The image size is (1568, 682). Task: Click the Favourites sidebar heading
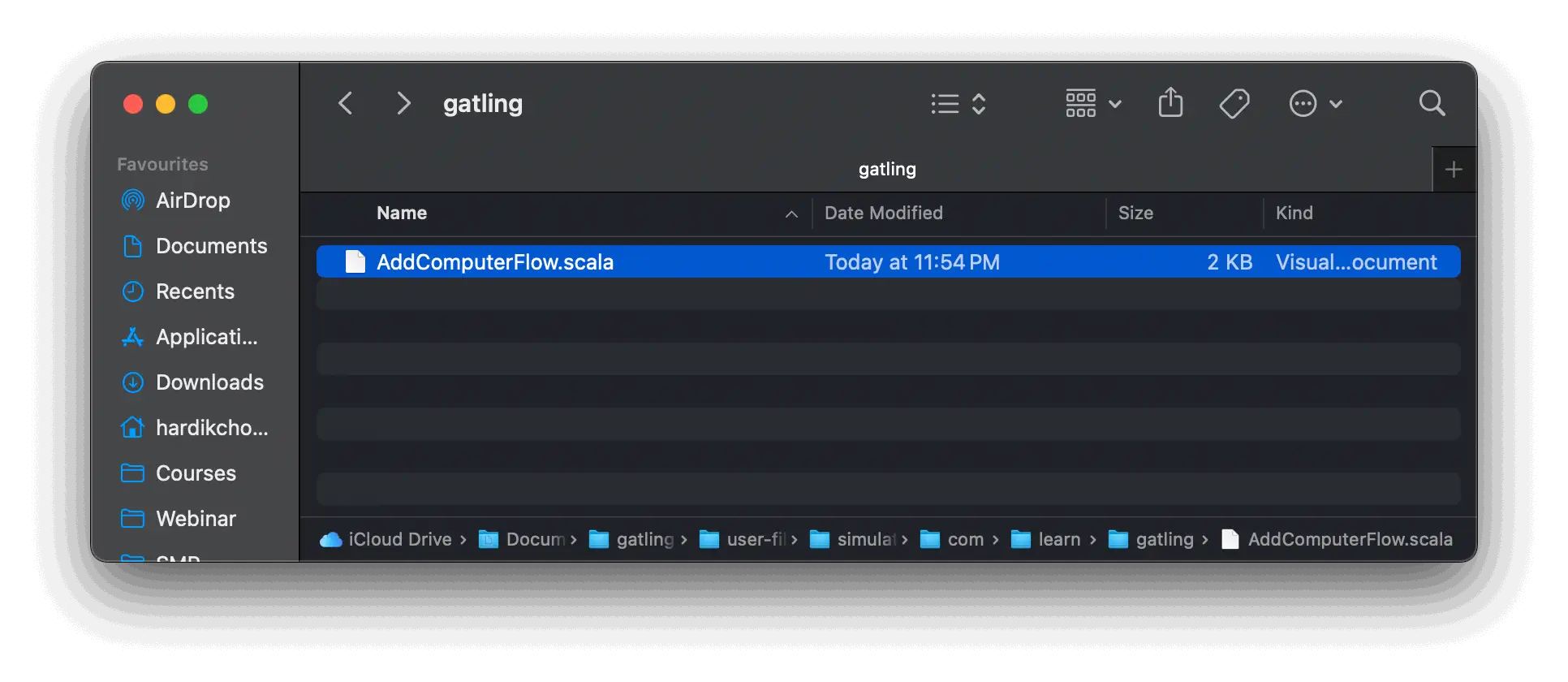(x=162, y=164)
